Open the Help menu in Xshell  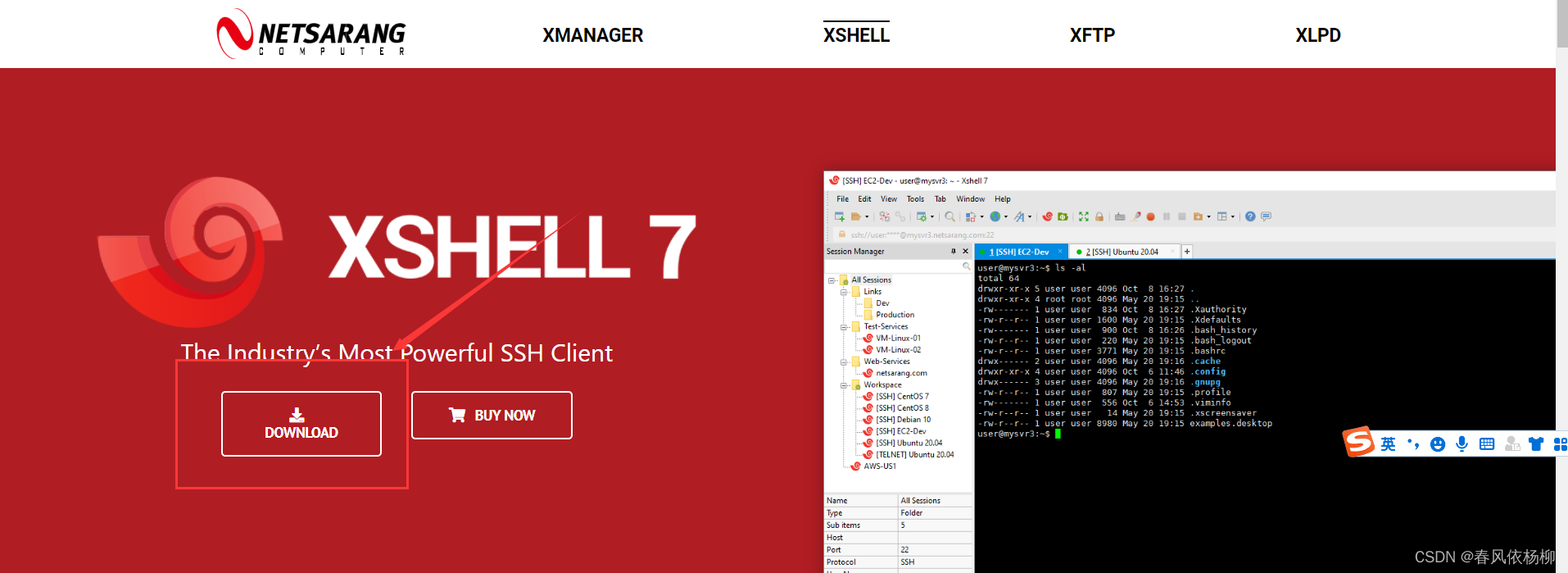pos(1003,199)
